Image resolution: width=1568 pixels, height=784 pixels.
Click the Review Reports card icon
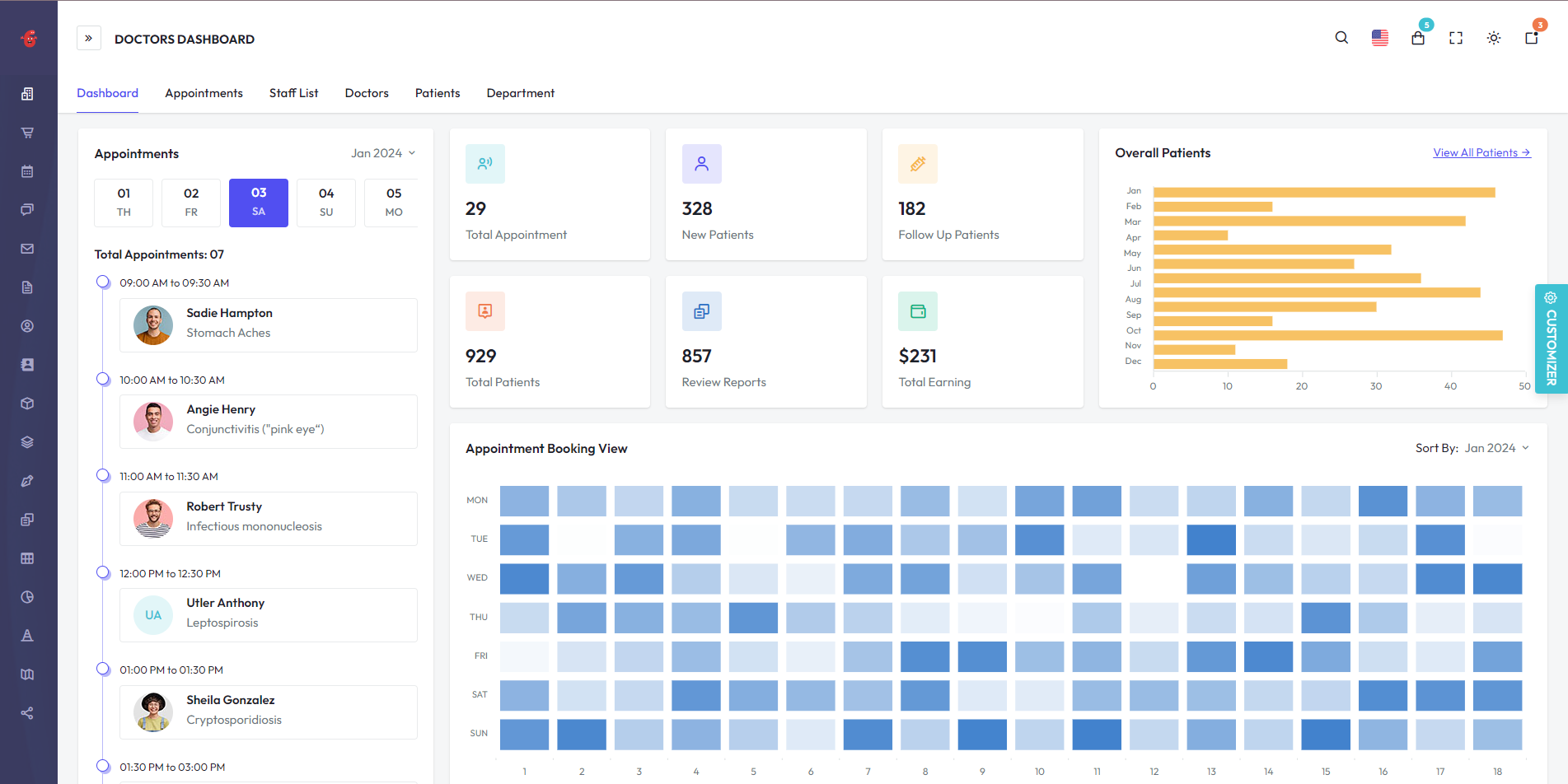pyautogui.click(x=702, y=311)
